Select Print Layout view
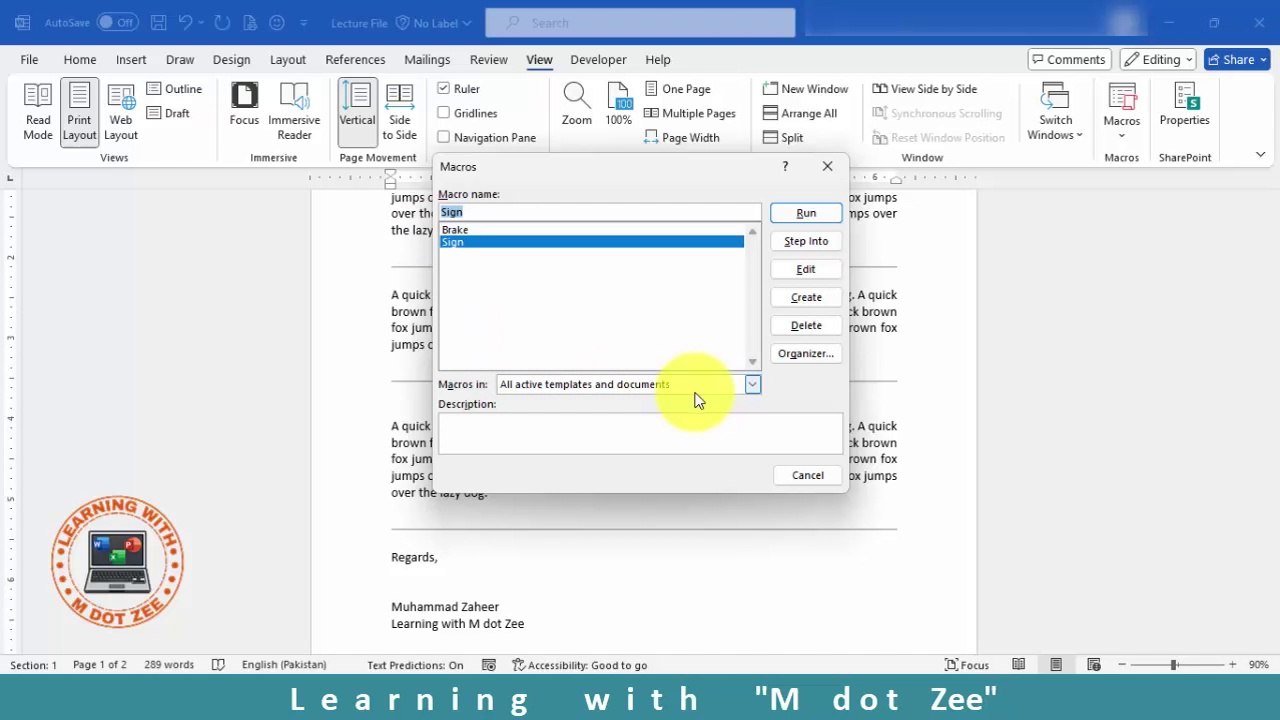The image size is (1280, 720). [x=79, y=112]
